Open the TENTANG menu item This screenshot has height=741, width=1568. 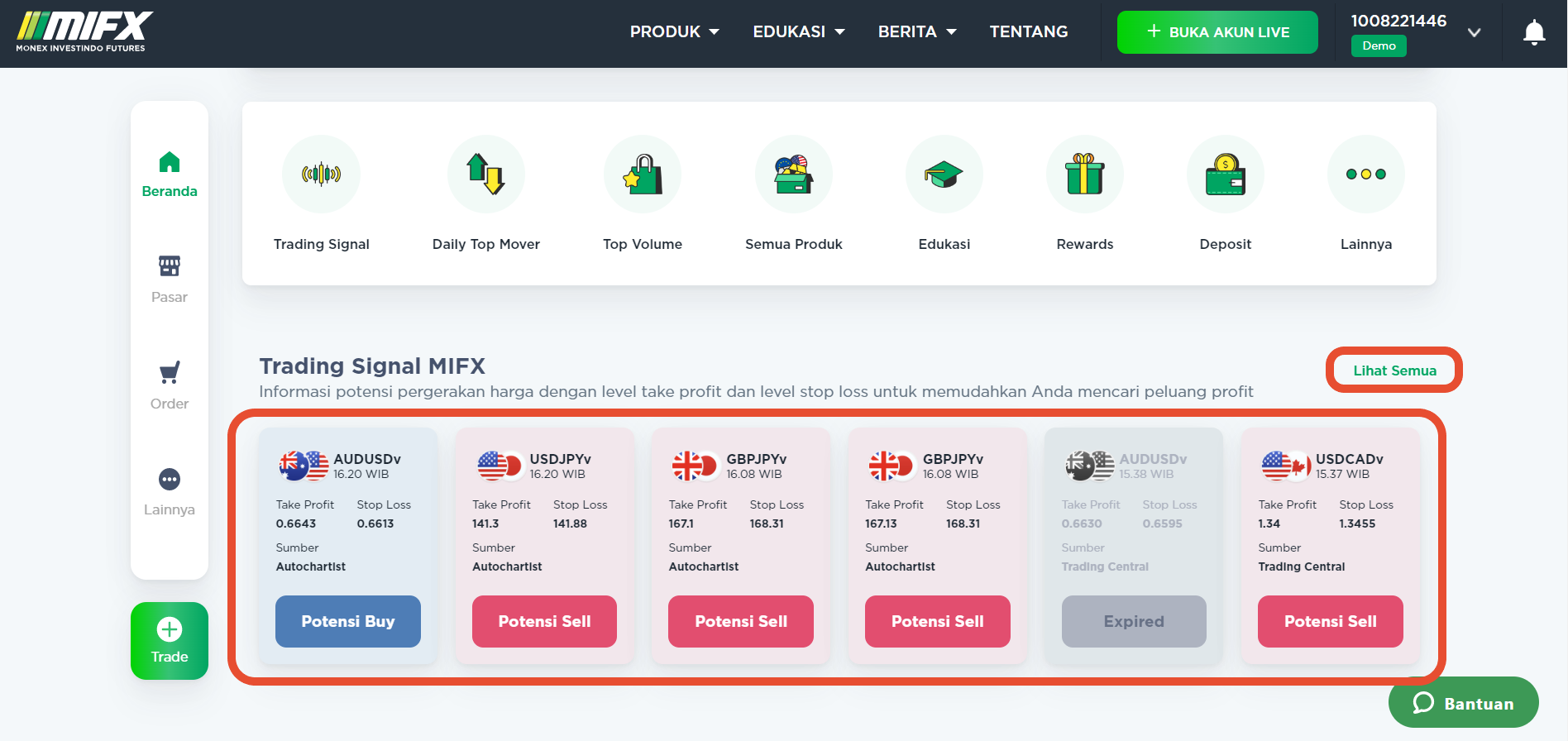[1029, 31]
